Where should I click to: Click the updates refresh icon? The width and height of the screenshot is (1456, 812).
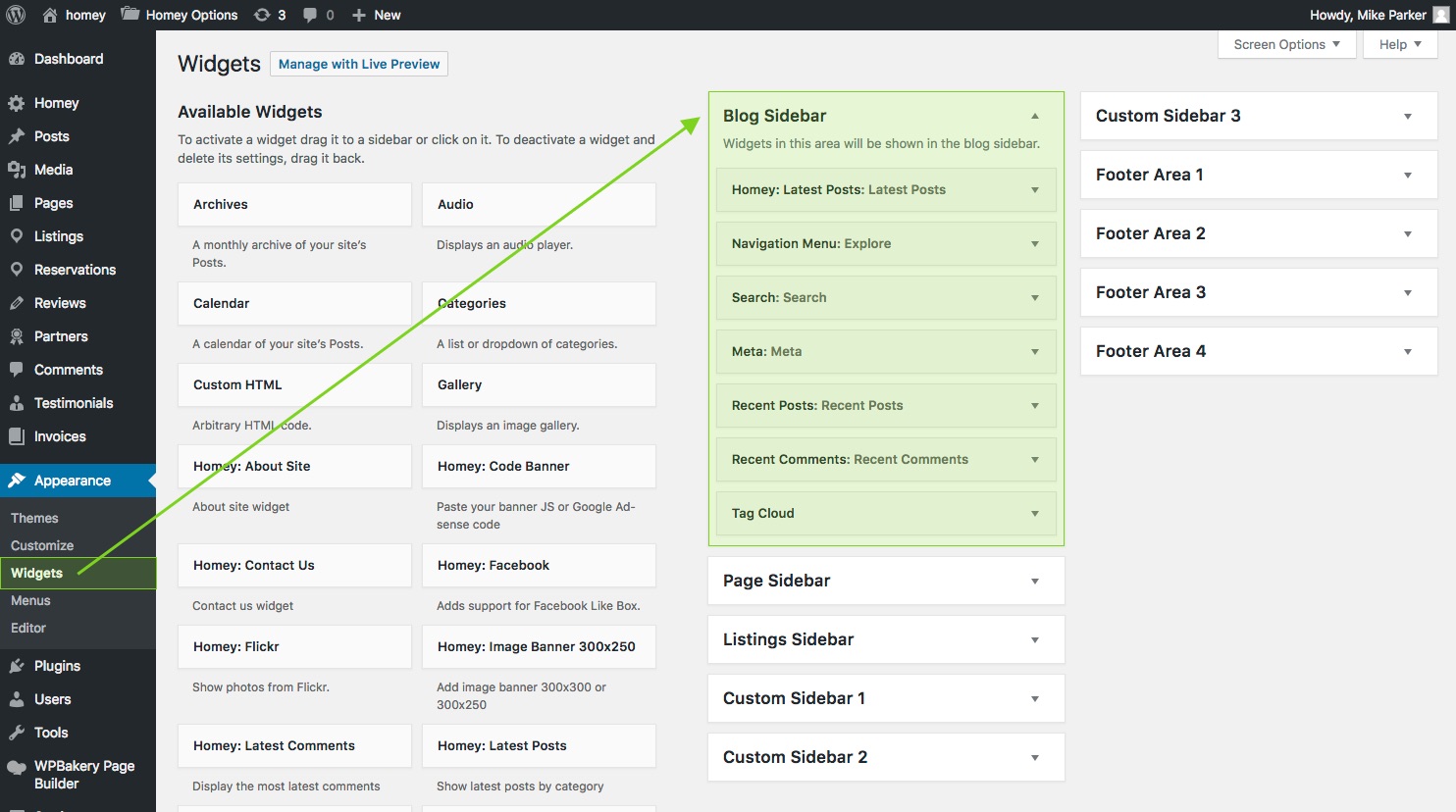[262, 15]
